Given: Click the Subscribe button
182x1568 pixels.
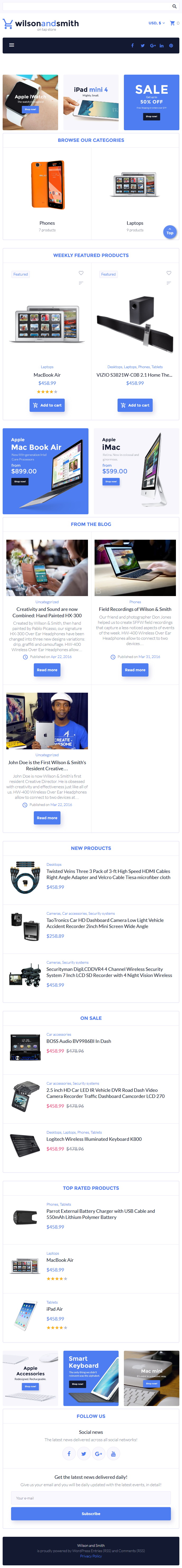Looking at the screenshot, I should (91, 1513).
